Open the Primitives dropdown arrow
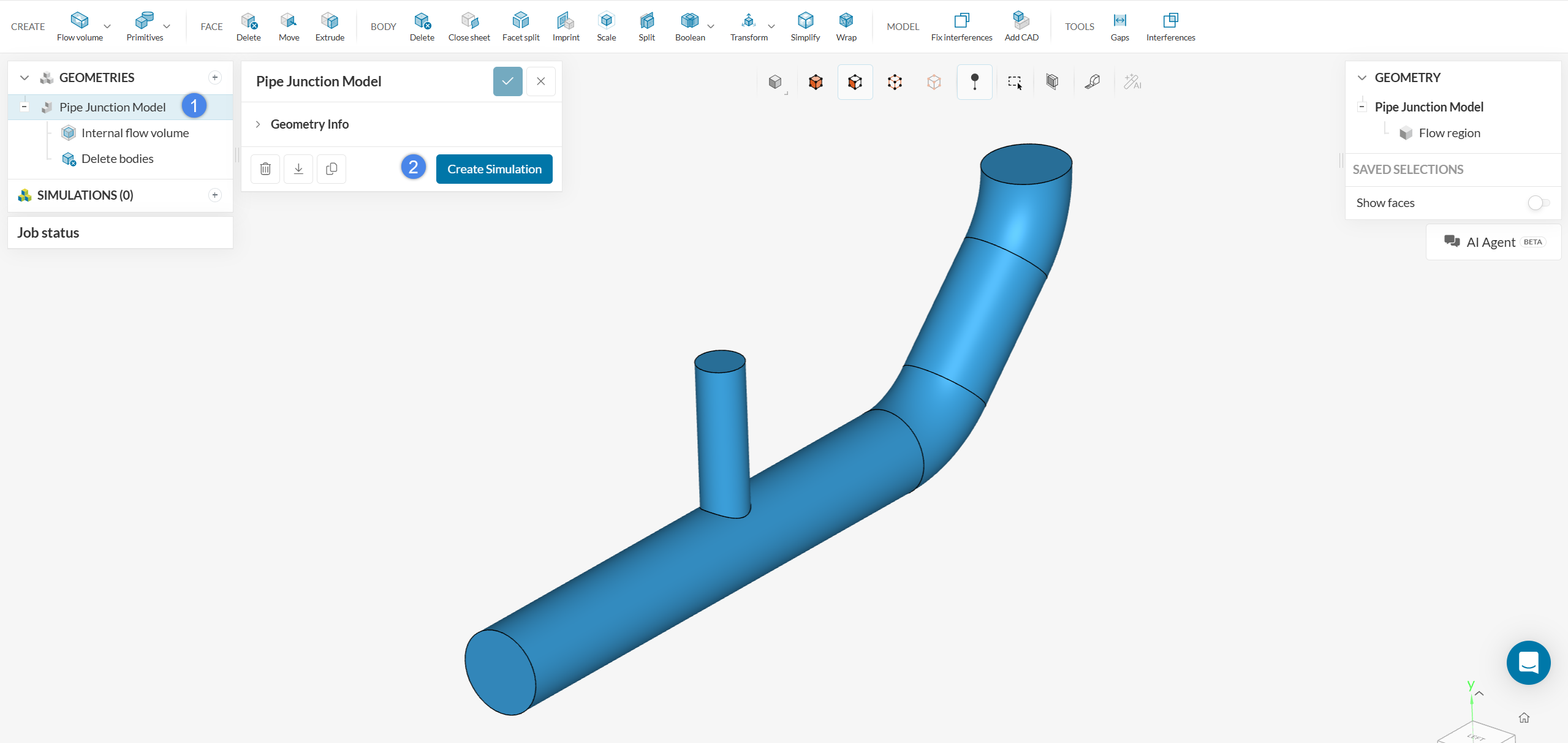Image resolution: width=1568 pixels, height=743 pixels. (167, 26)
